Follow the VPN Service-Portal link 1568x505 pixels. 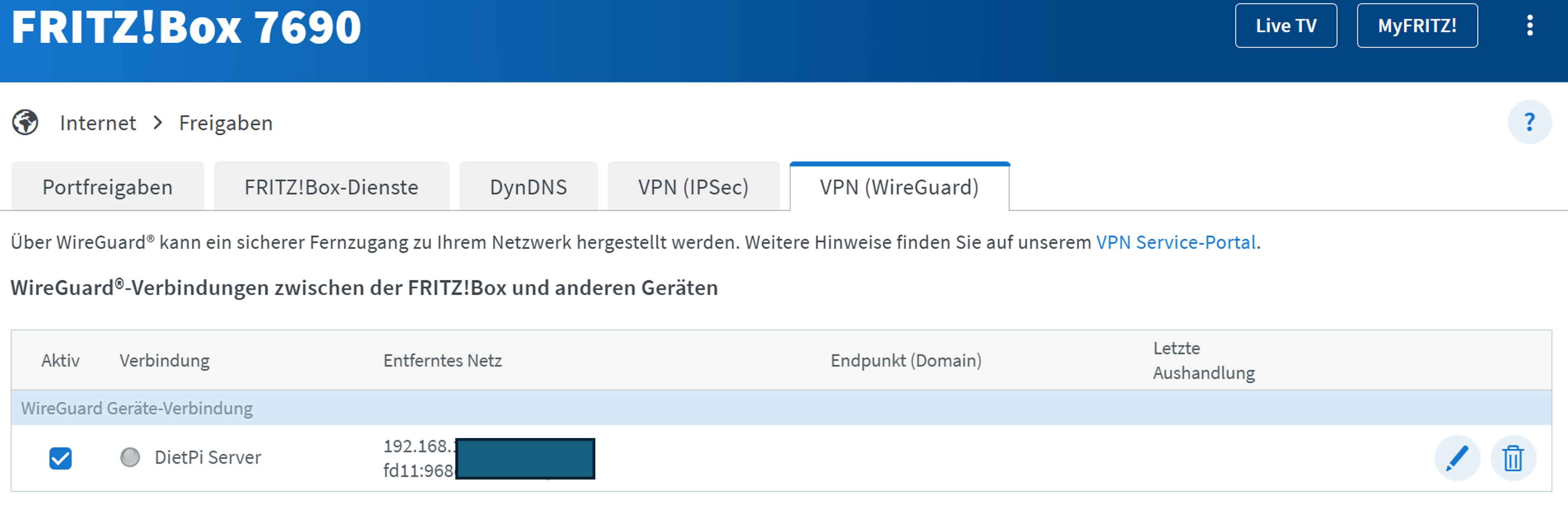coord(1176,242)
